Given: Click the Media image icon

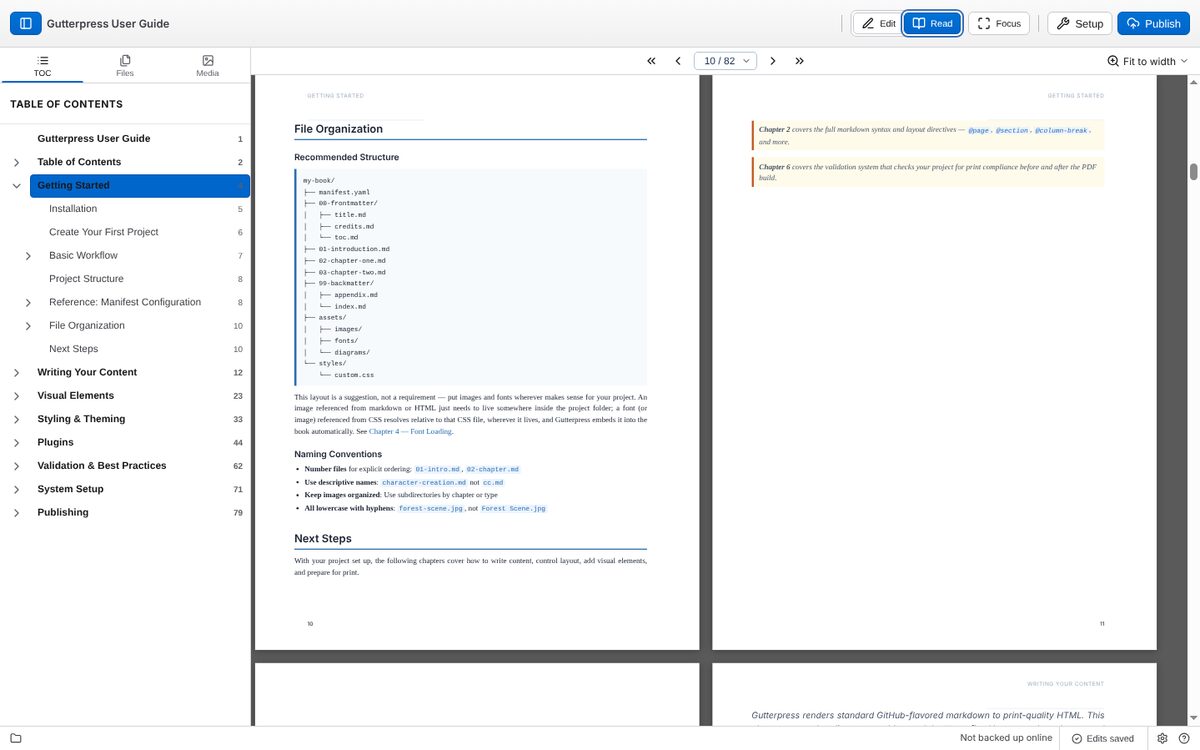Looking at the screenshot, I should point(207,60).
